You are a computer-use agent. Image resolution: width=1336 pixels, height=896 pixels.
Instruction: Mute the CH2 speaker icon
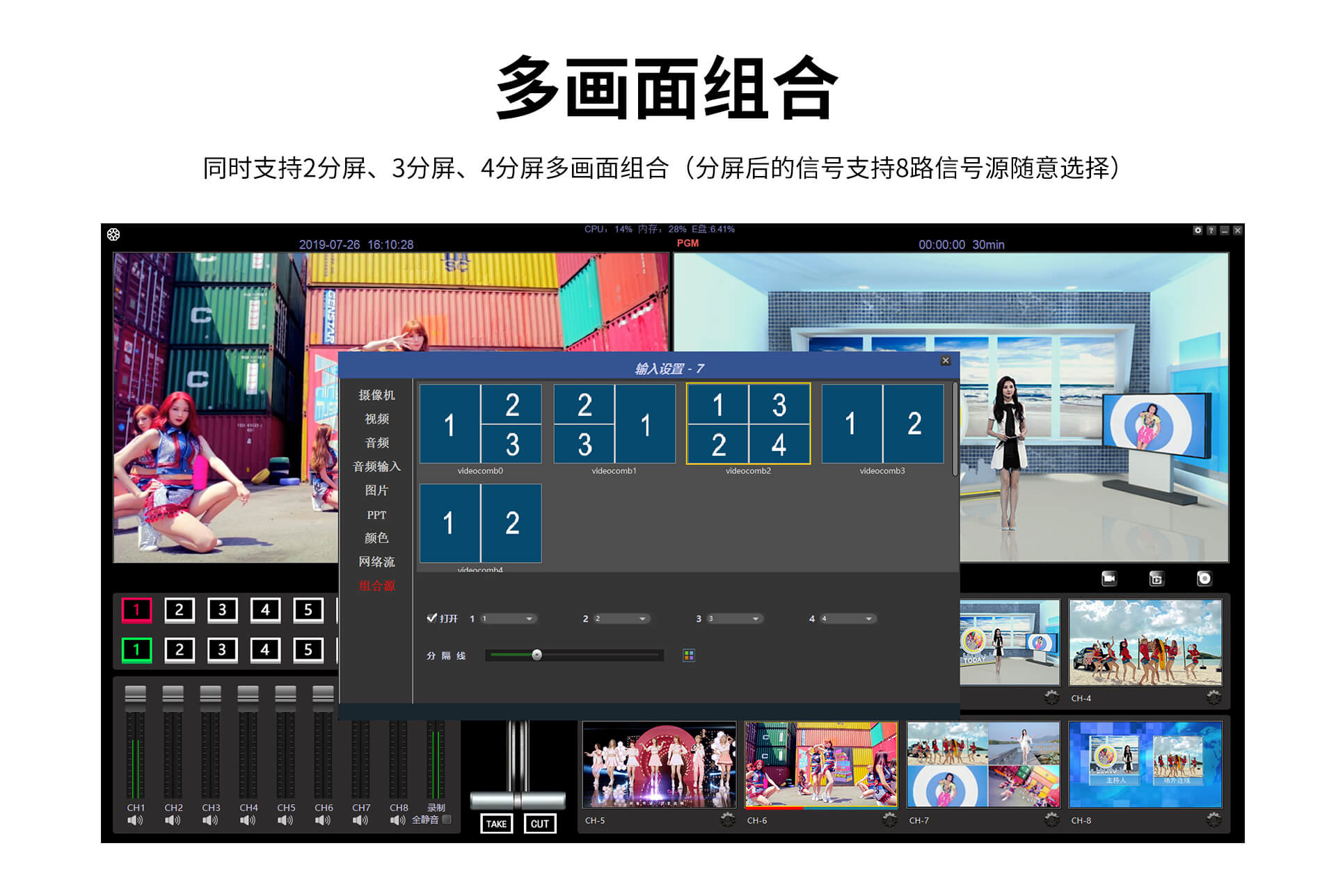coord(173,821)
